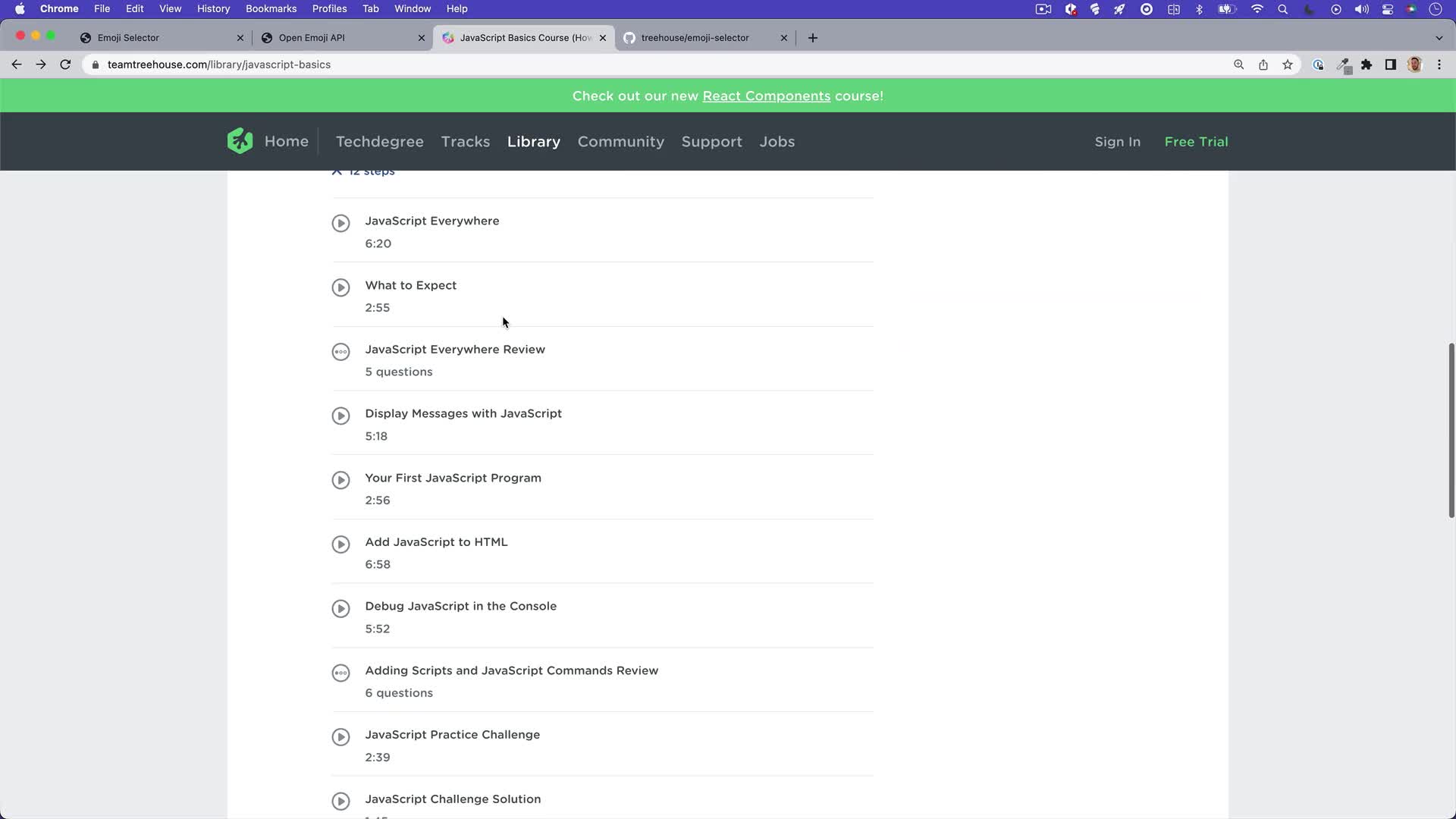1456x819 pixels.
Task: Open the side panel icon in Chrome
Action: point(1391,64)
